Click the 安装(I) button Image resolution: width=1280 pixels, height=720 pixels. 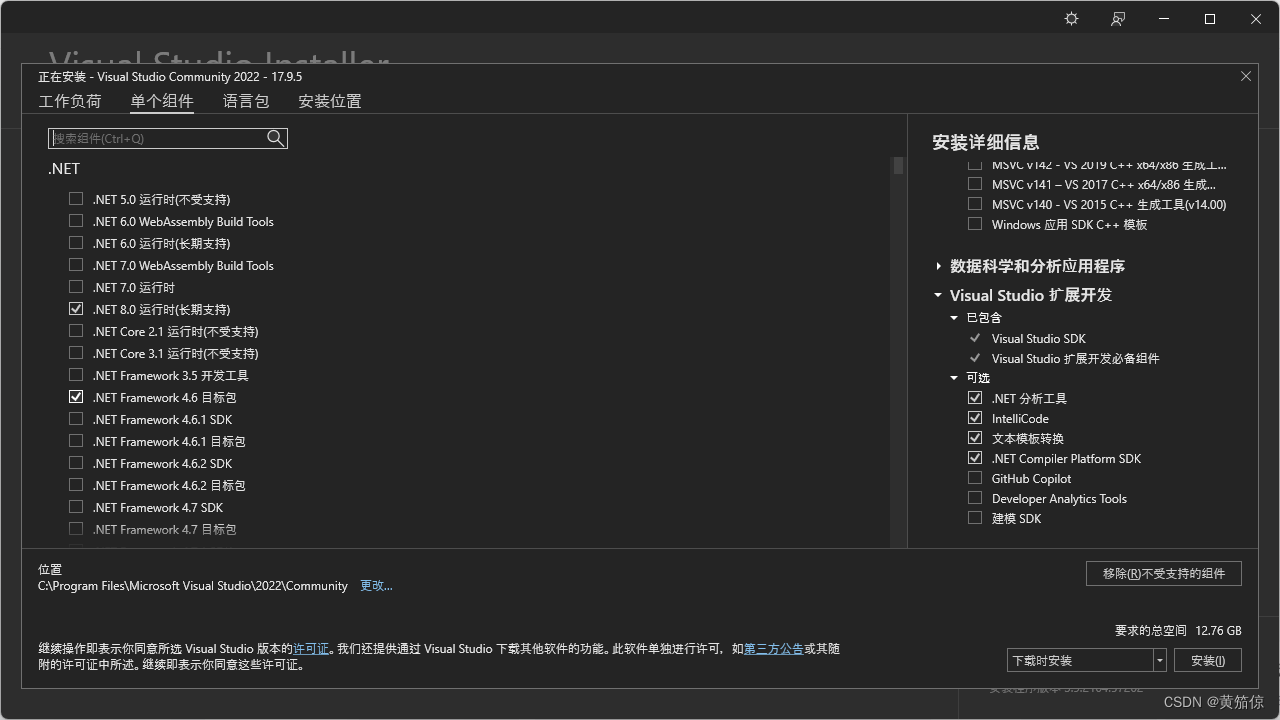tap(1208, 660)
